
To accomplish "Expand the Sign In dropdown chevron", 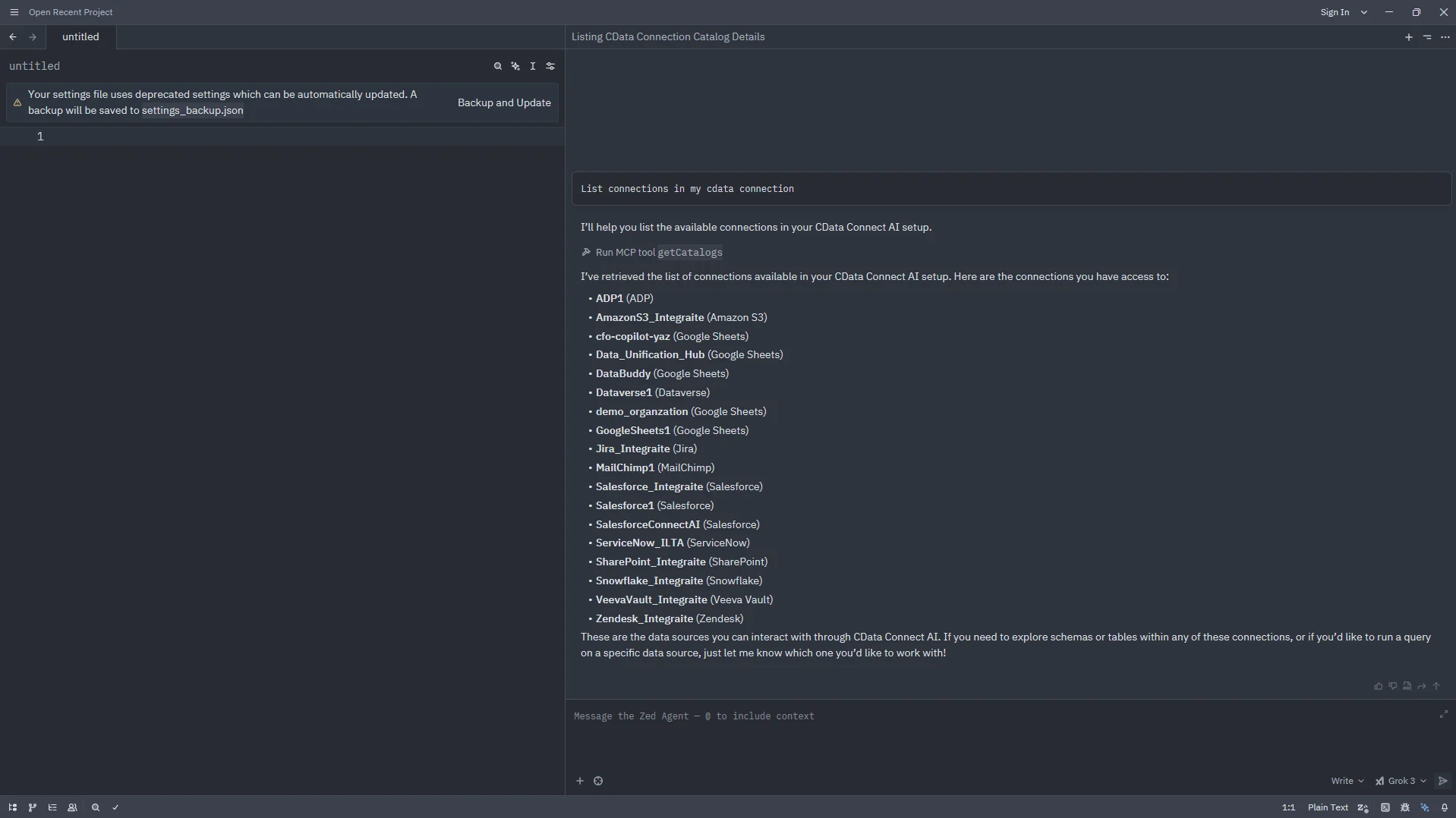I will 1364,12.
